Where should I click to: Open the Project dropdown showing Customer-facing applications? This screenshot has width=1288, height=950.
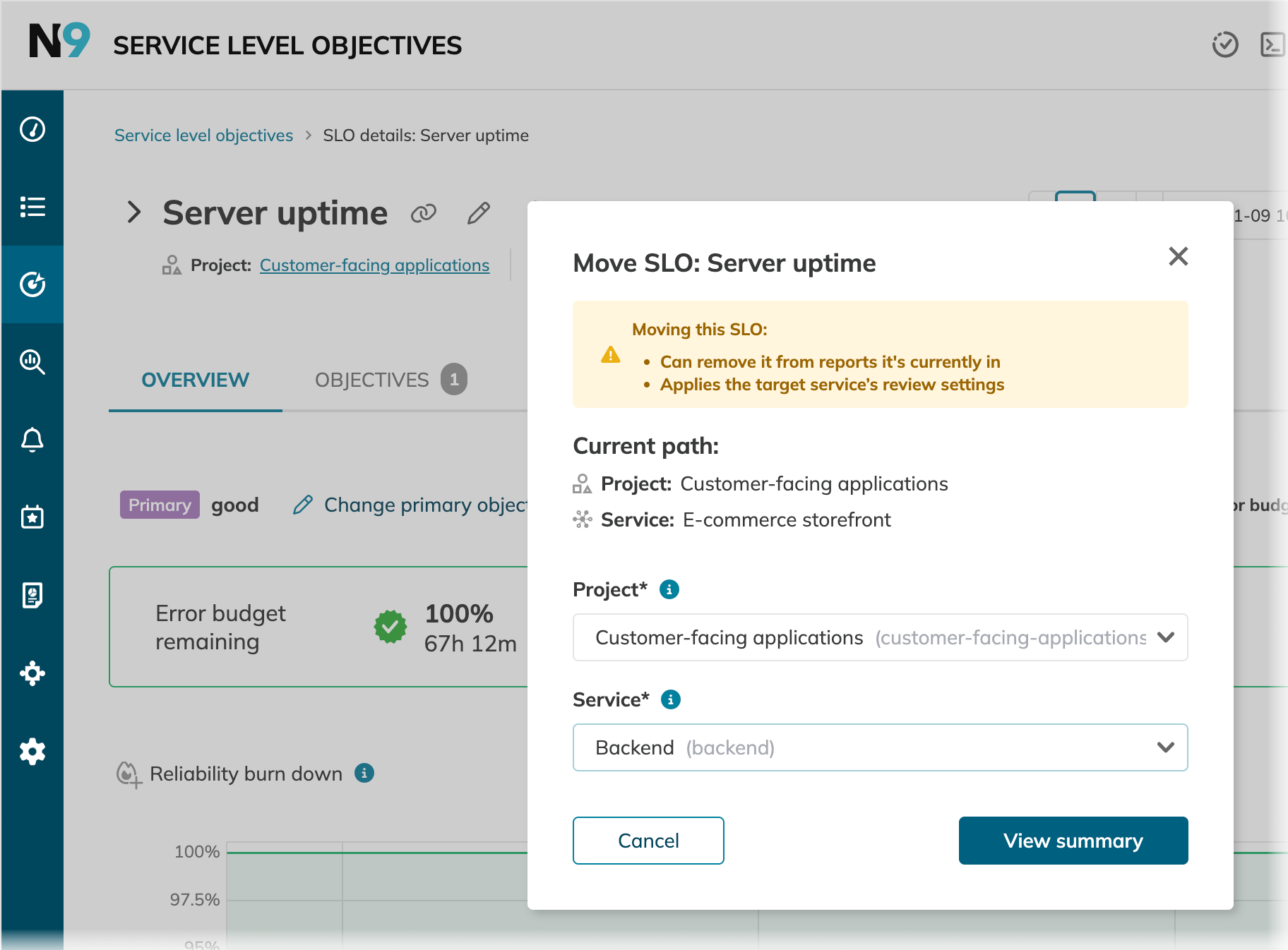880,637
